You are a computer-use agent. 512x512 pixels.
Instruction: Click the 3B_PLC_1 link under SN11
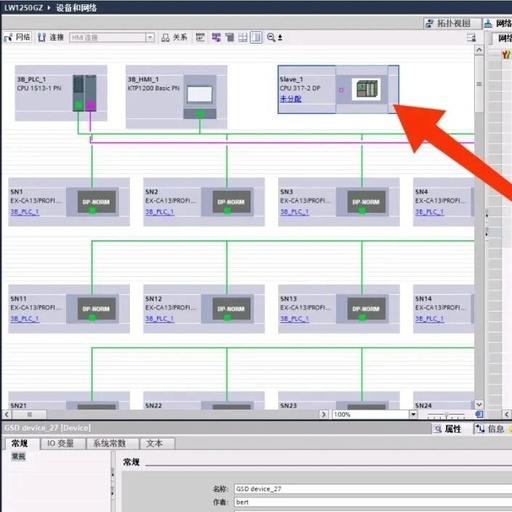click(x=25, y=319)
